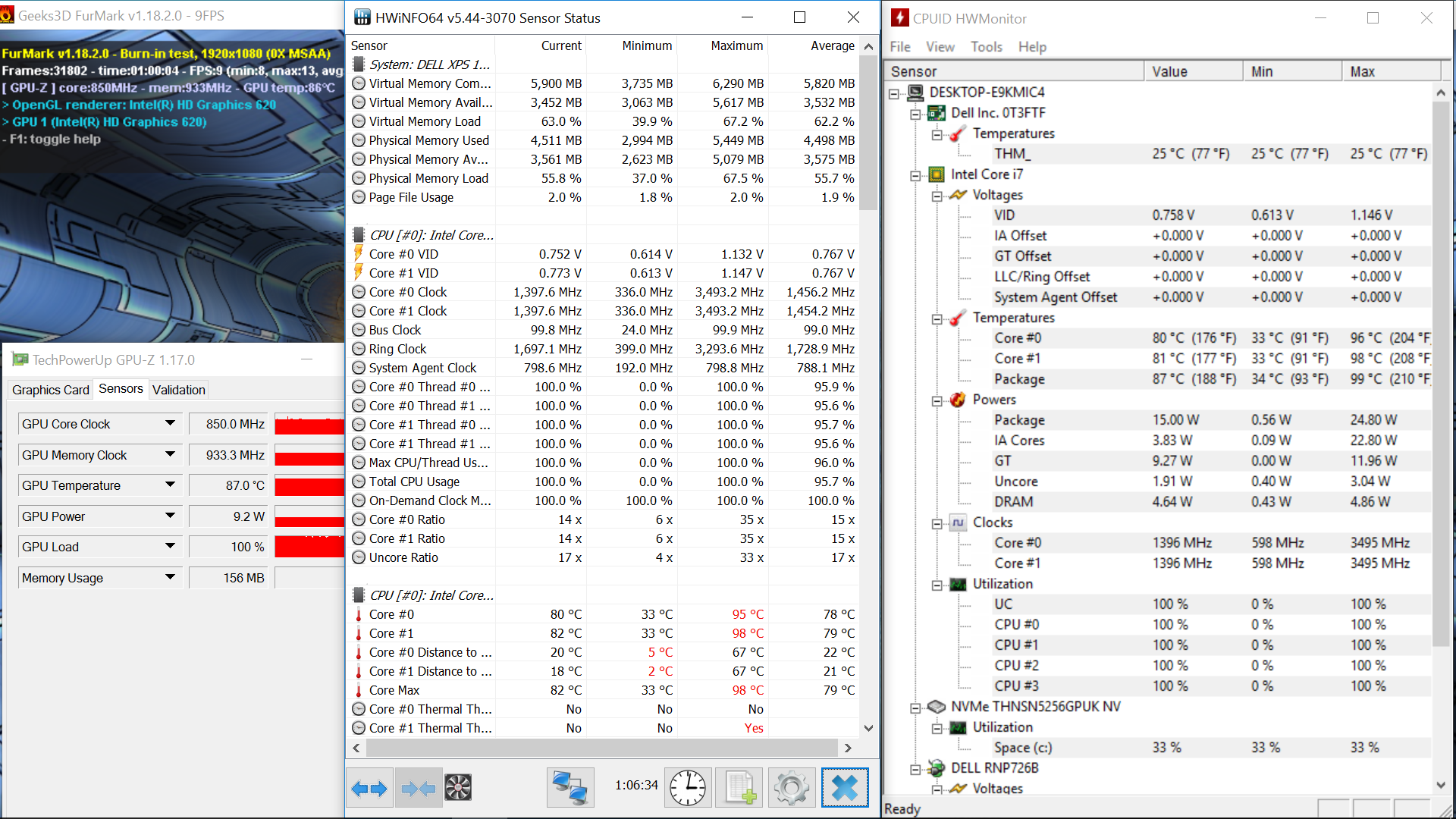Open the HWMonitor File menu

coord(900,47)
